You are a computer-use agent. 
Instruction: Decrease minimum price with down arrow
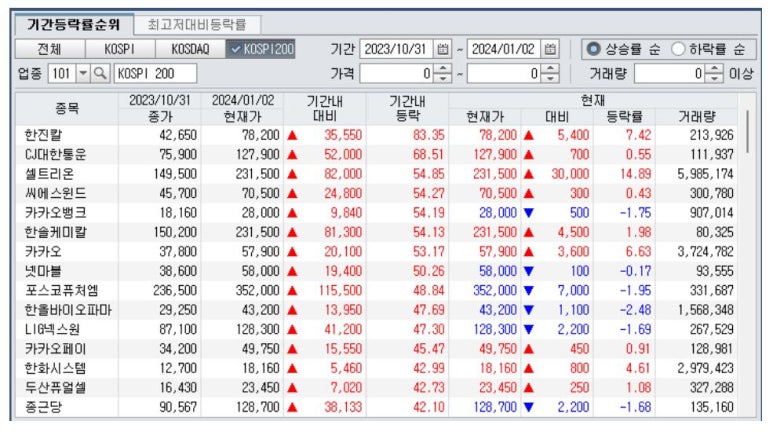(x=443, y=78)
